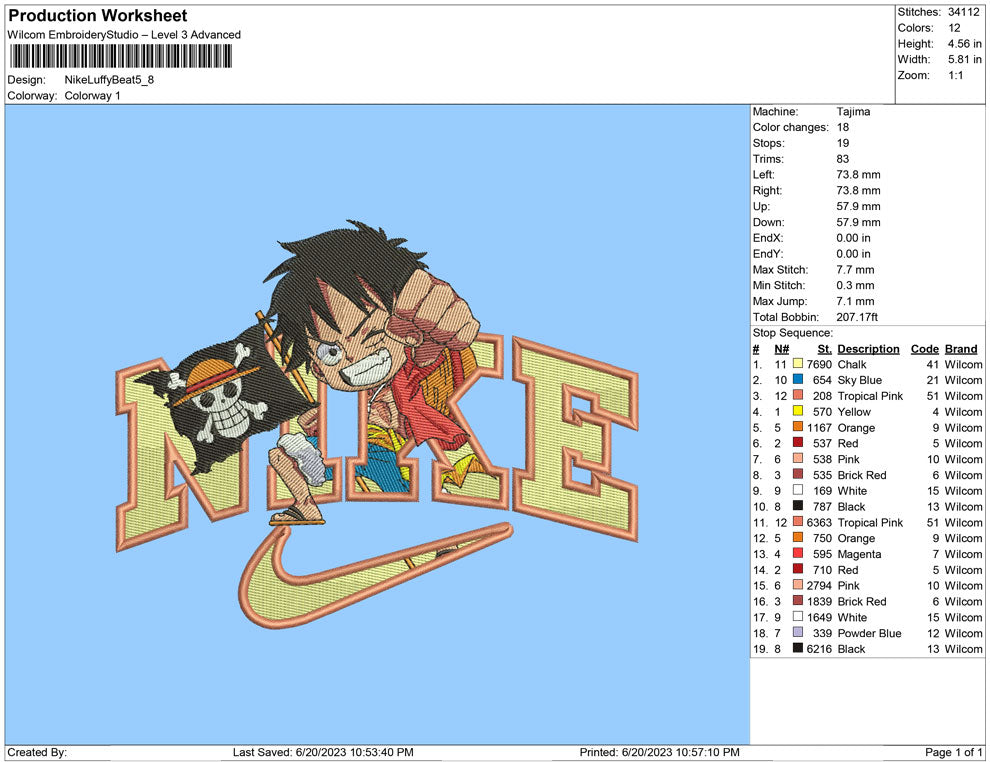The image size is (990, 762).
Task: Click the Wilcom EmbroideryStudio Level 3 Advanced subtitle
Action: [x=124, y=35]
